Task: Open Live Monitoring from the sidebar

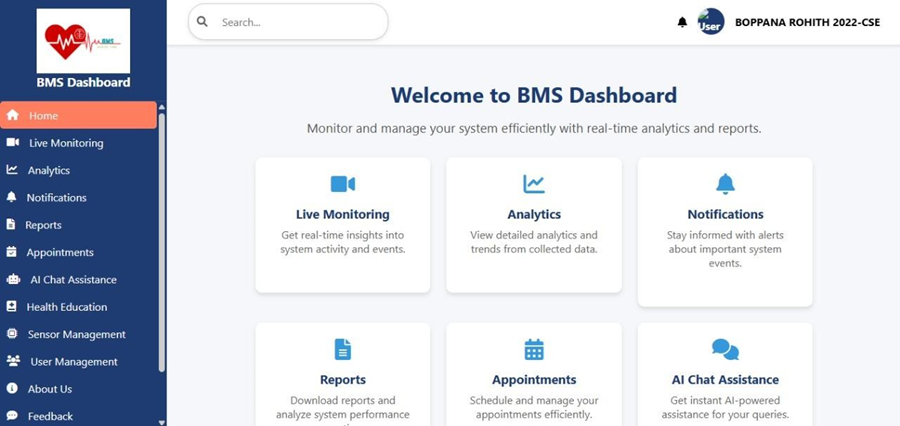Action: (x=66, y=143)
